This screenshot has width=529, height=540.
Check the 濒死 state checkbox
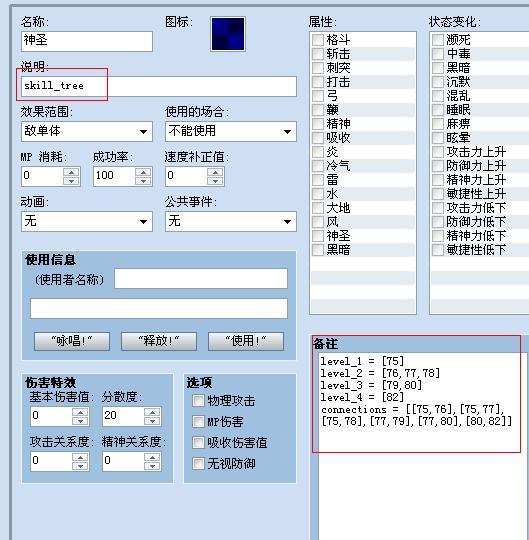[438, 40]
